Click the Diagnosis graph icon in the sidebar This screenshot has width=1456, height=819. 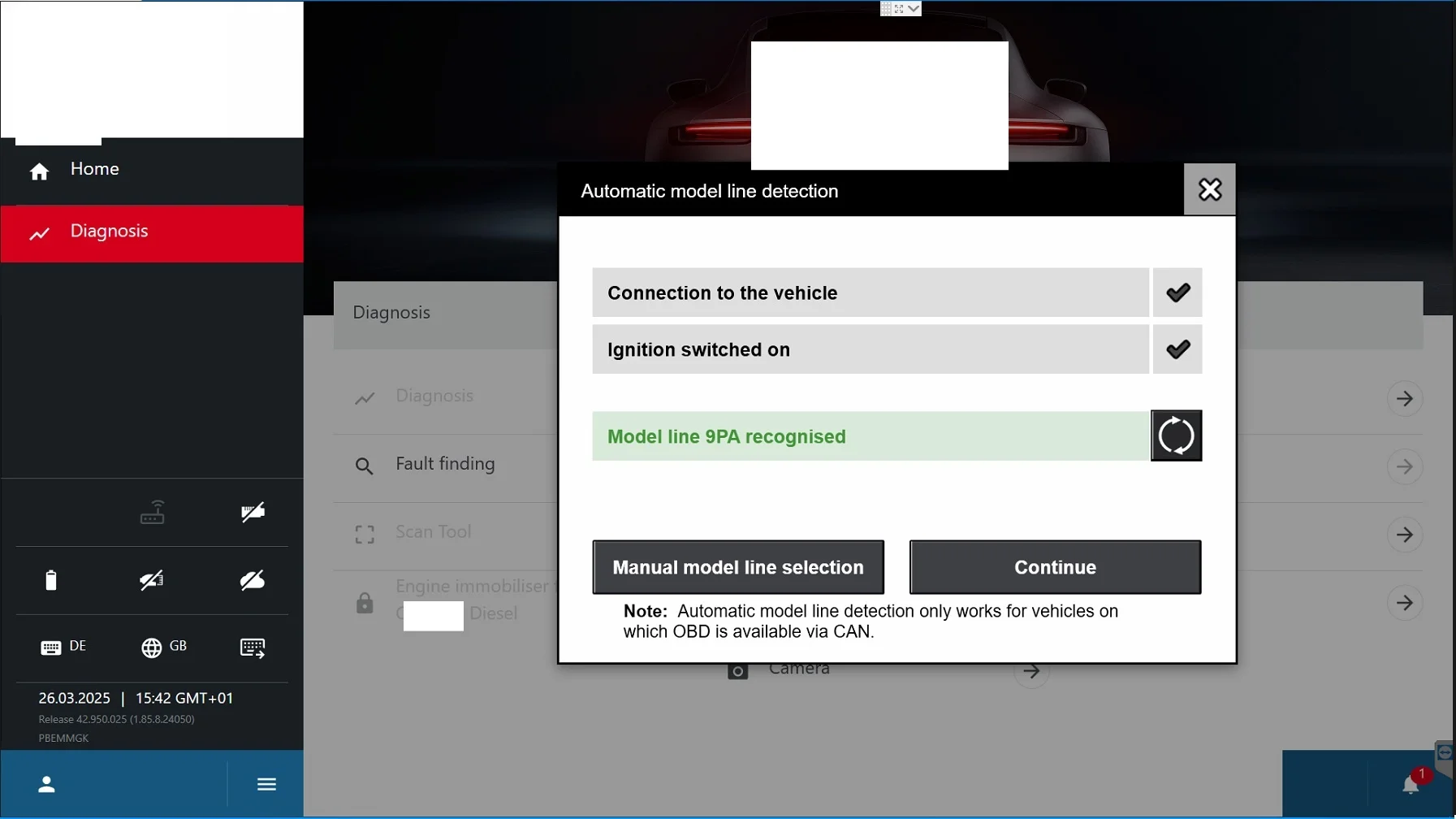click(40, 234)
